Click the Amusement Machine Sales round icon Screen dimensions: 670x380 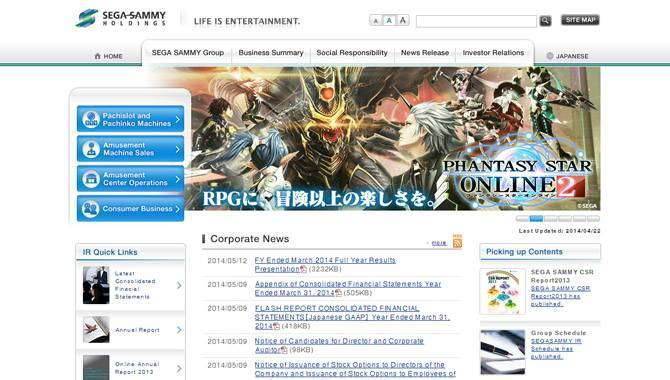point(91,149)
